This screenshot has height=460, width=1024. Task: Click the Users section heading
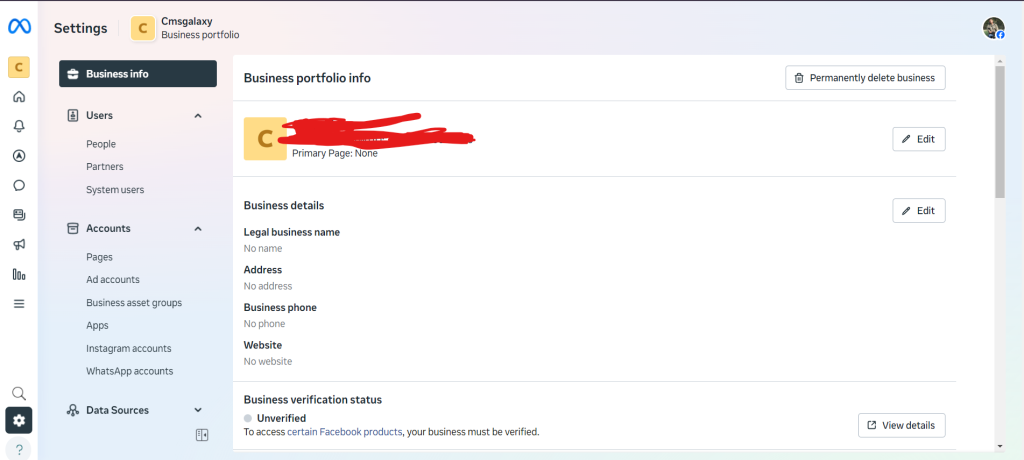point(99,116)
